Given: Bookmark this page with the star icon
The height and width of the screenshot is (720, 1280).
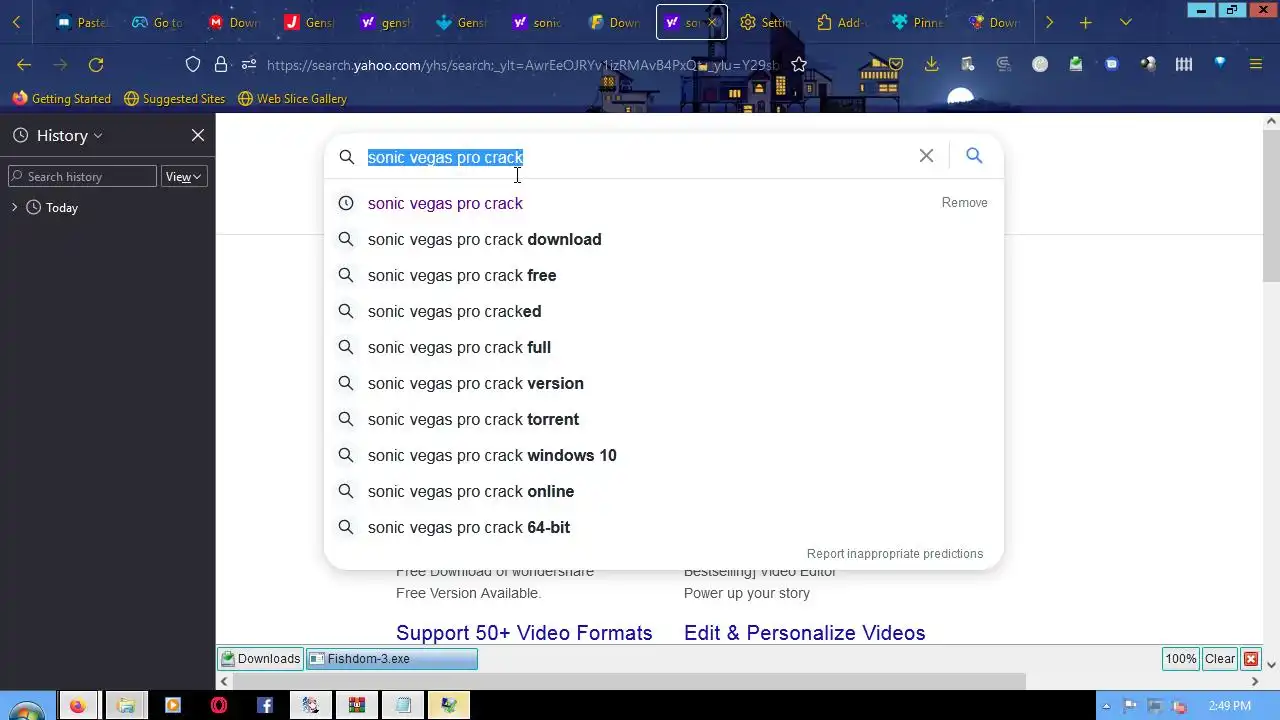Looking at the screenshot, I should [x=799, y=65].
